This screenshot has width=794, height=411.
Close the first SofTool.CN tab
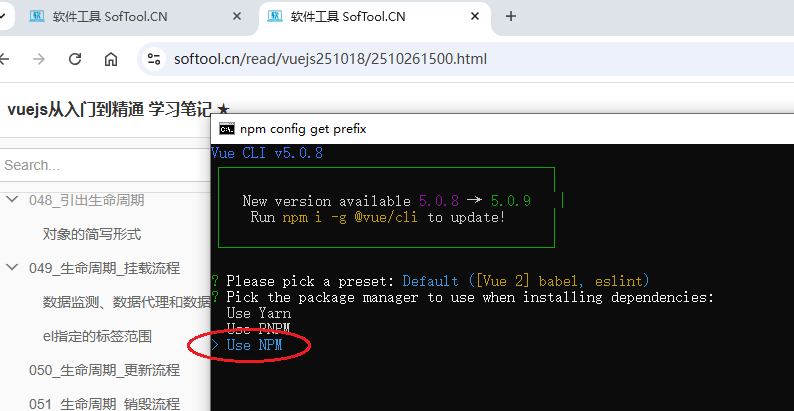(x=237, y=17)
